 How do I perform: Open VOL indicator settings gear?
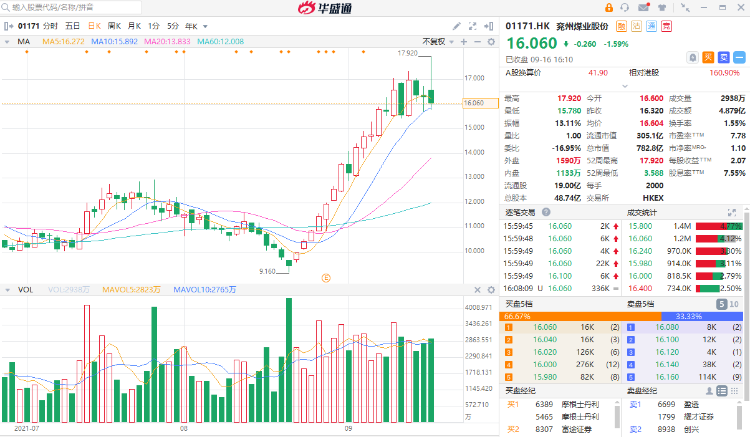491,290
